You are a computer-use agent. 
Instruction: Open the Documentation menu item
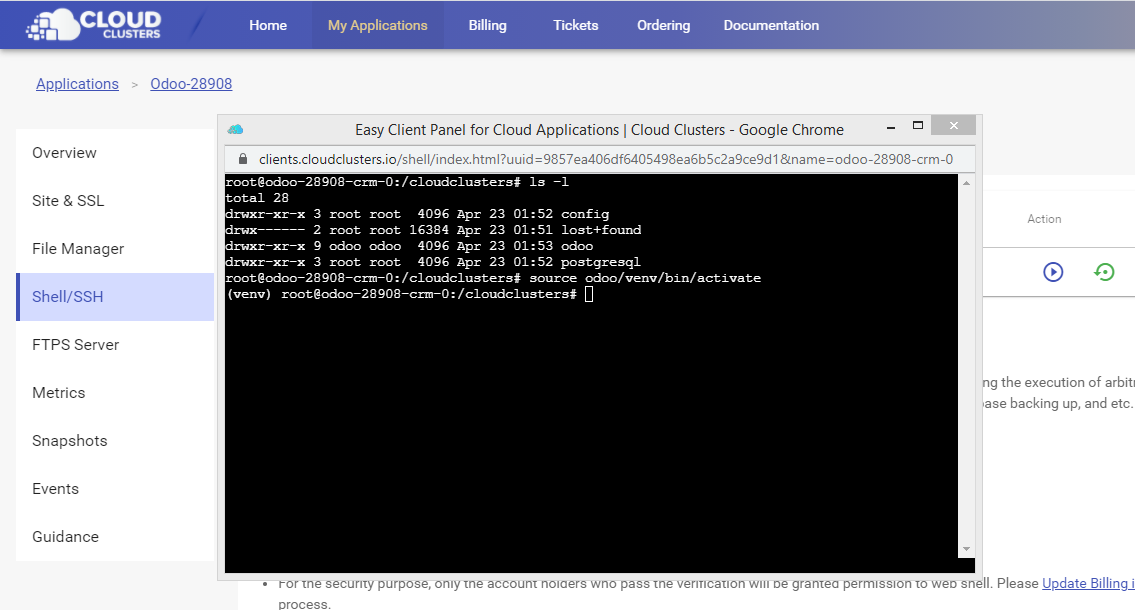pos(771,25)
